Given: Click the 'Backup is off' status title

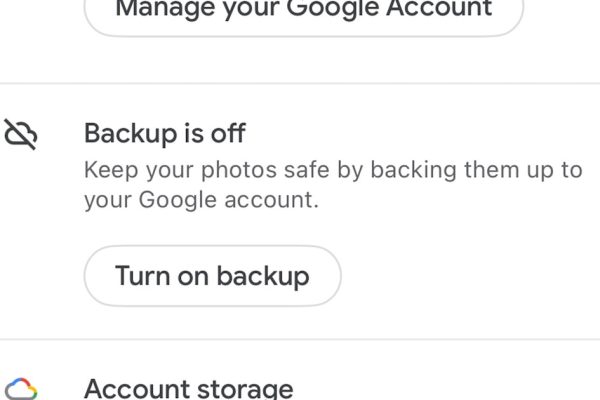Looking at the screenshot, I should [x=165, y=134].
